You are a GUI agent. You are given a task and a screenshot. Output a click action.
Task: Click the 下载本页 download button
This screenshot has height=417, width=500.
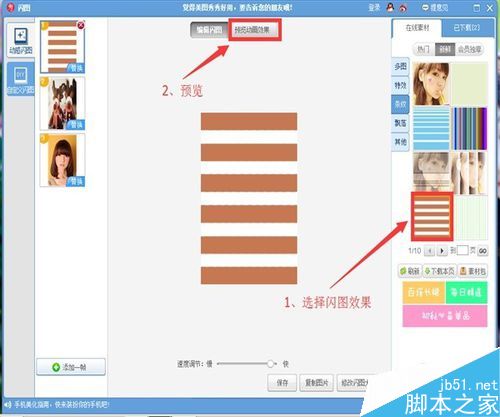[x=440, y=271]
